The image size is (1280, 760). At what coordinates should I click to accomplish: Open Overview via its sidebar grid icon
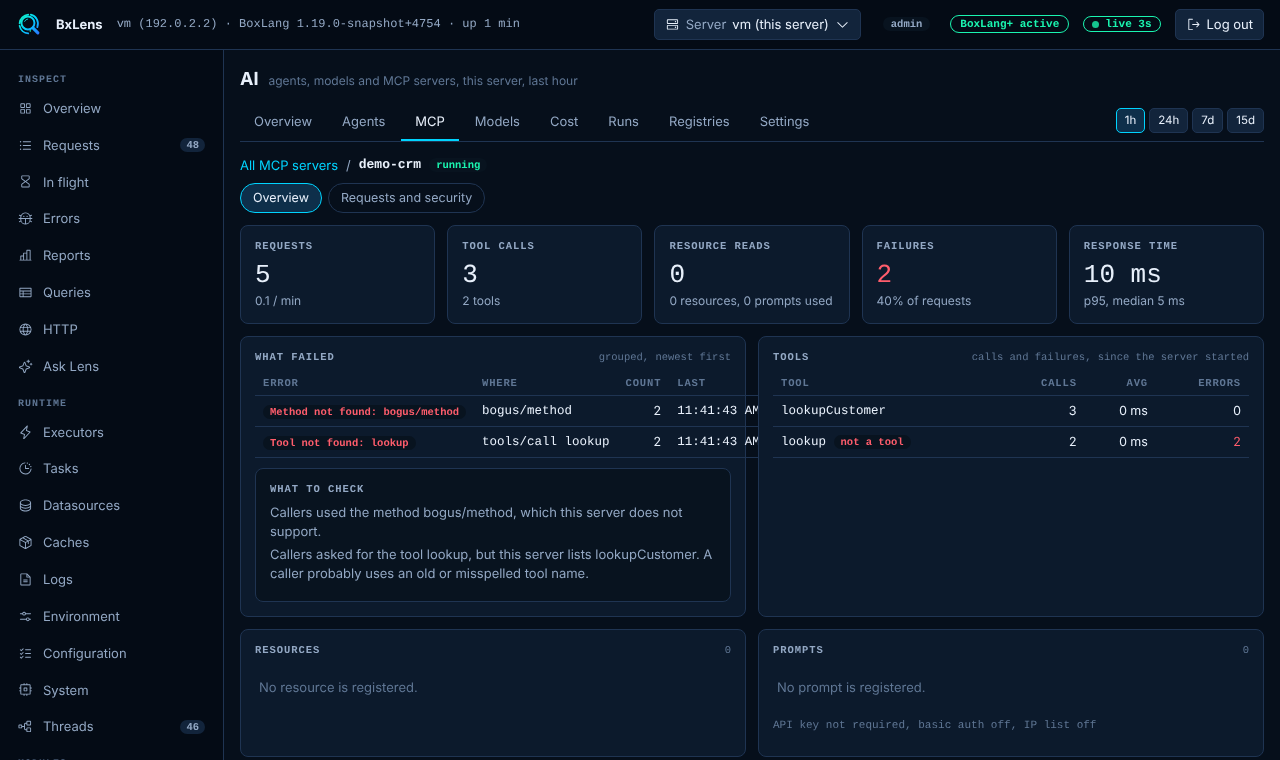pyautogui.click(x=26, y=108)
